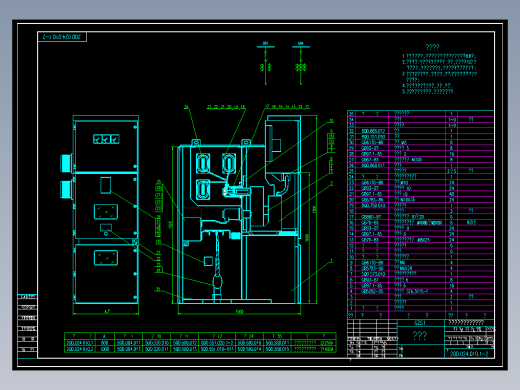Click the left single-line diagram symbol at top

tap(265, 63)
